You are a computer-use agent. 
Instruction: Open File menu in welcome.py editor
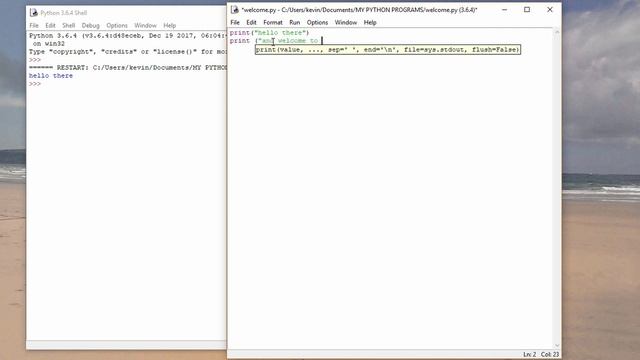pyautogui.click(x=235, y=22)
